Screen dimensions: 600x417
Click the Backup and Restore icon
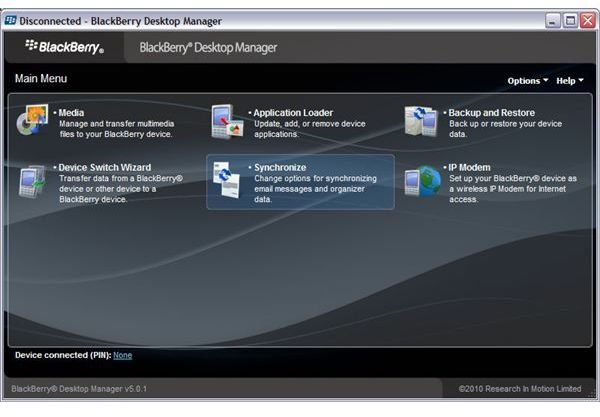coord(421,121)
